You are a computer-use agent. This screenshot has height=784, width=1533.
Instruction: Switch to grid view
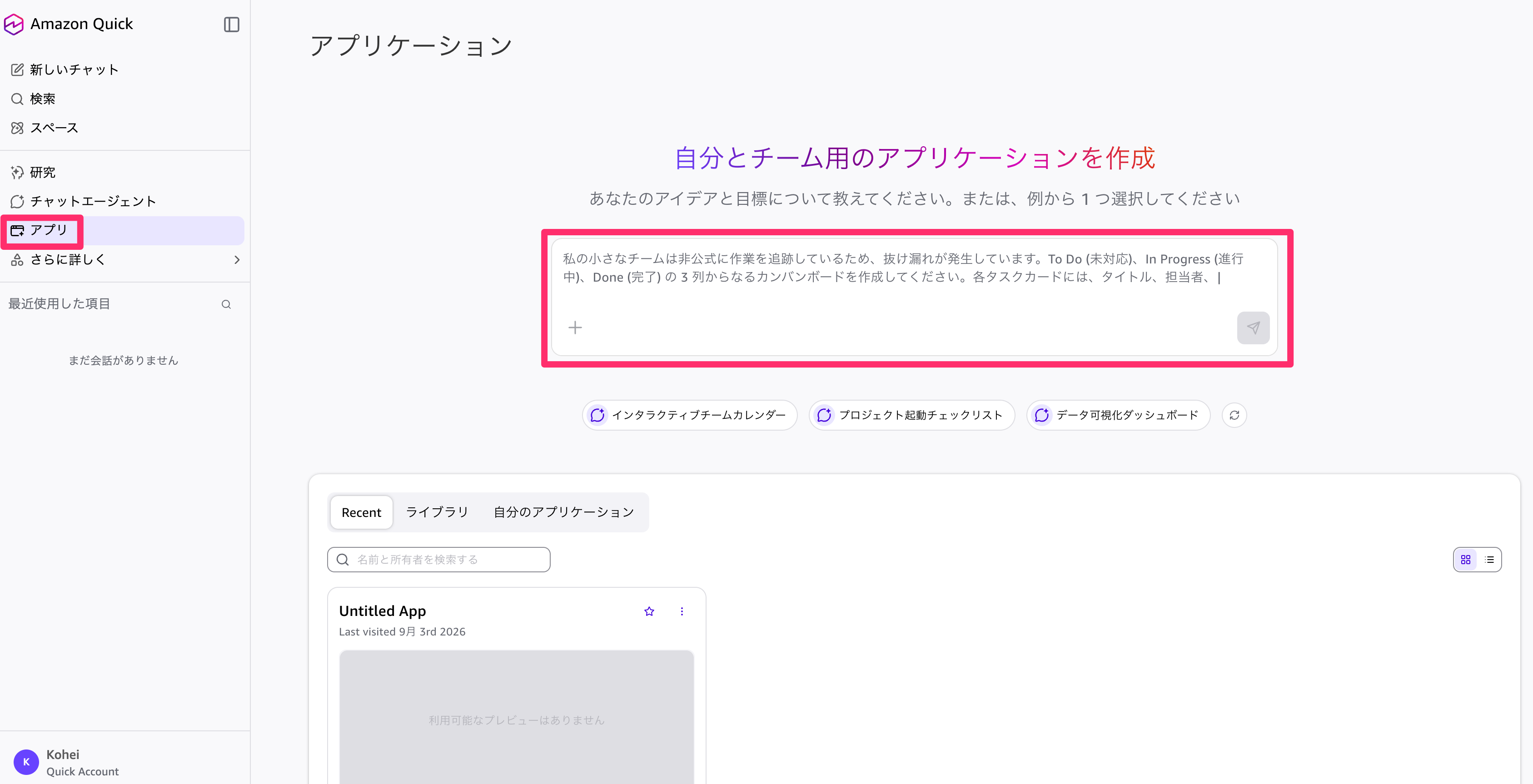click(x=1465, y=560)
